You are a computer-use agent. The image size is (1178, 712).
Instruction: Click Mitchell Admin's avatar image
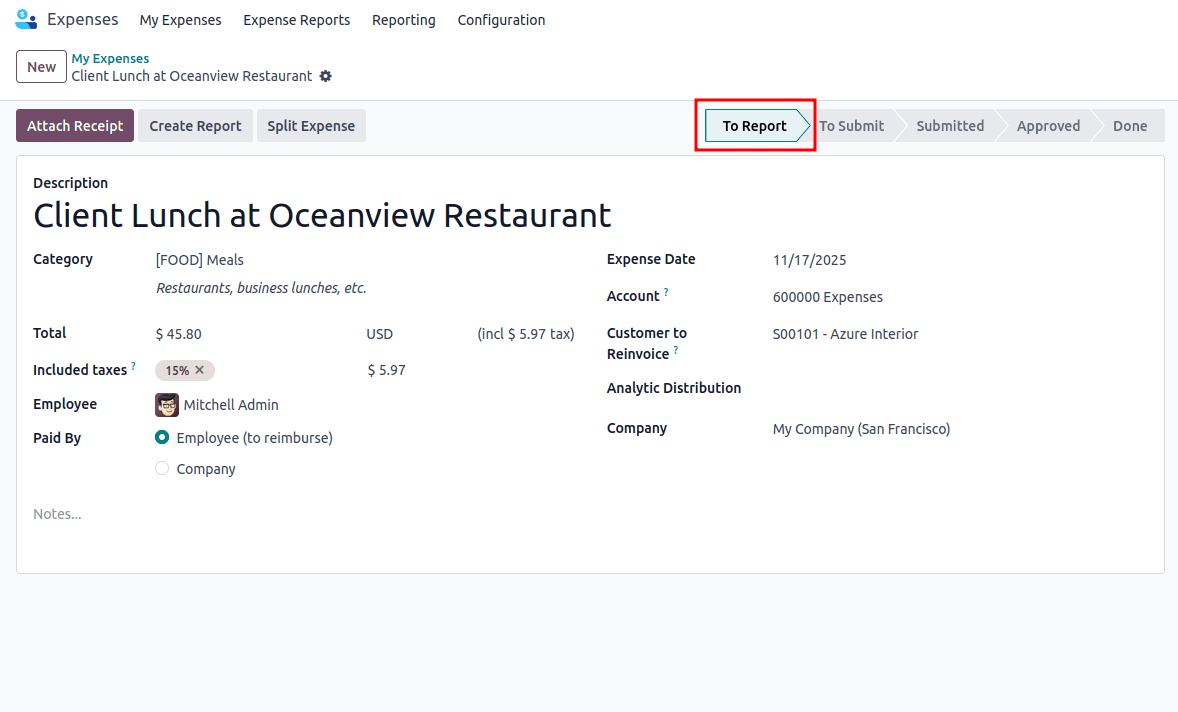pos(166,405)
